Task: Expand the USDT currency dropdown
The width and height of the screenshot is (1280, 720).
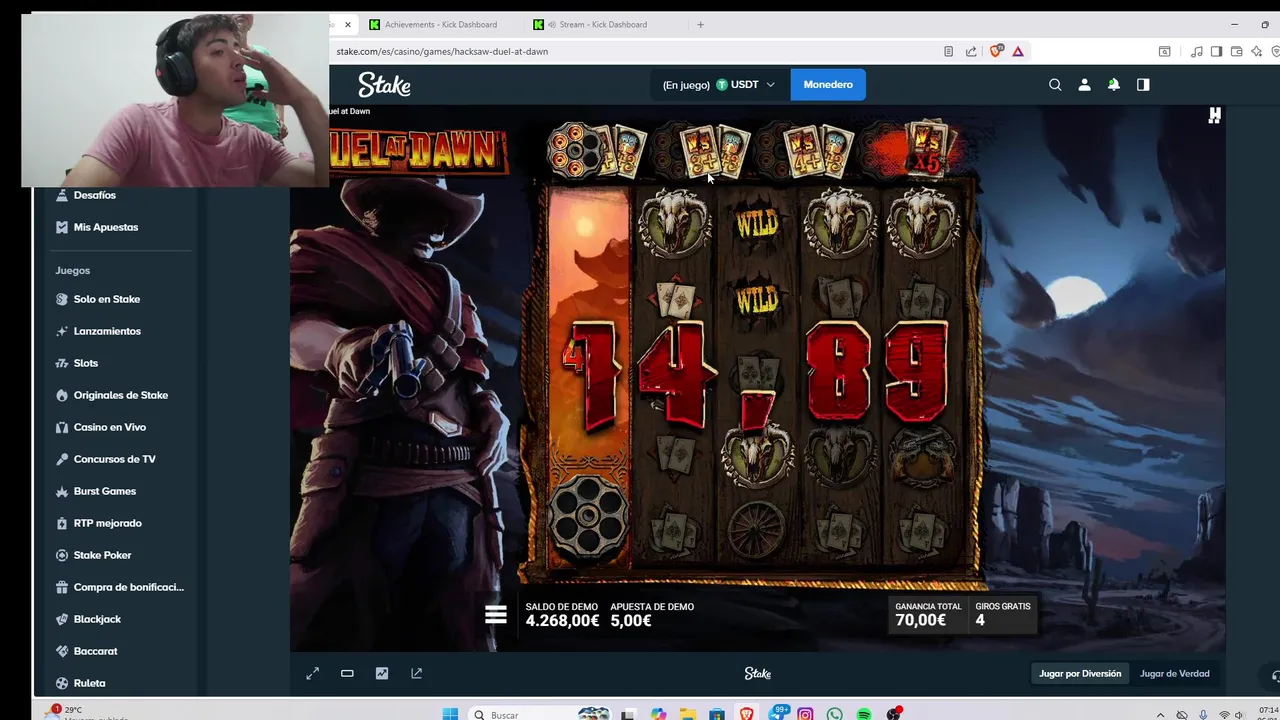Action: click(719, 85)
